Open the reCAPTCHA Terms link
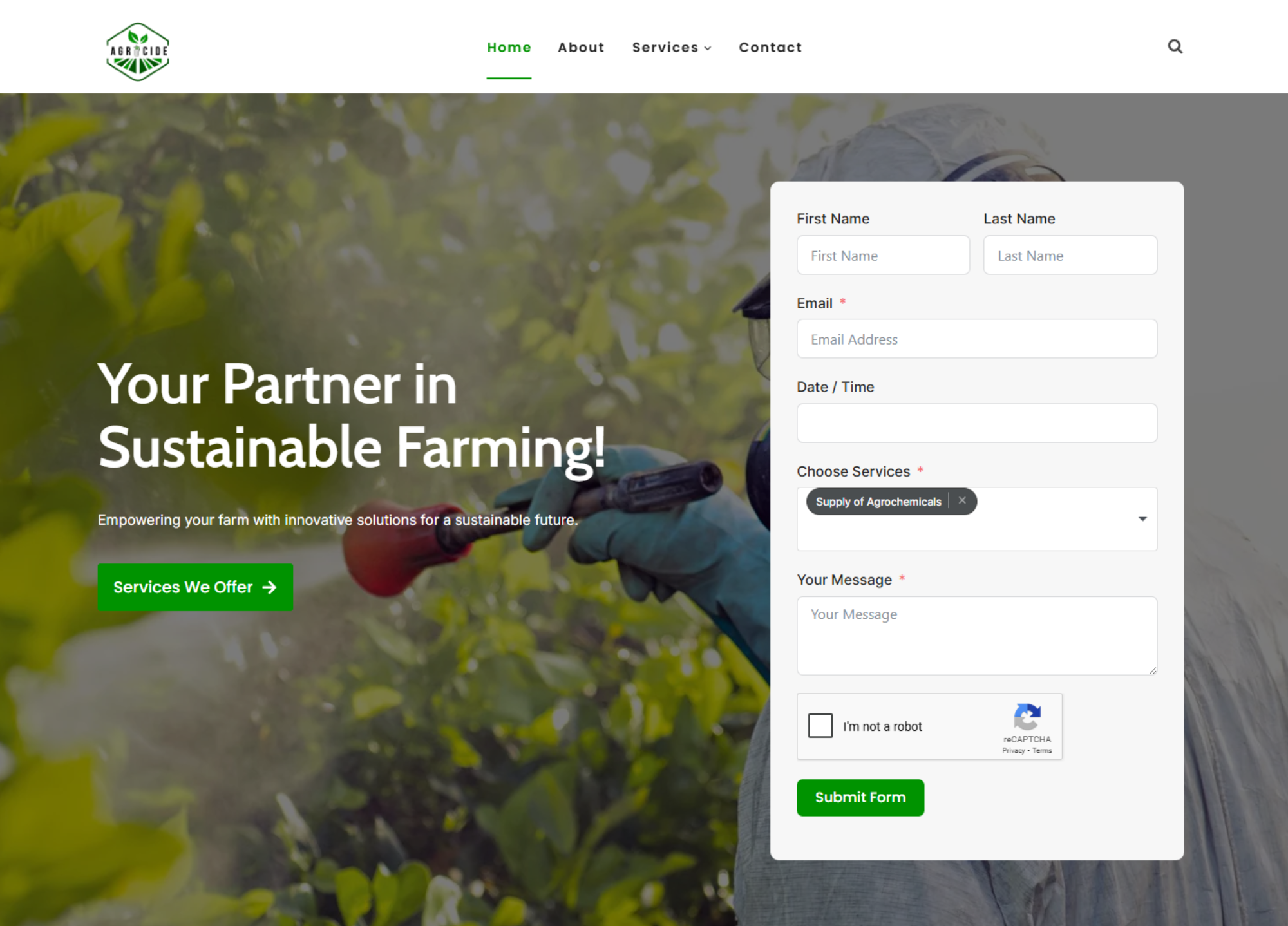This screenshot has width=1288, height=926. pos(1042,750)
